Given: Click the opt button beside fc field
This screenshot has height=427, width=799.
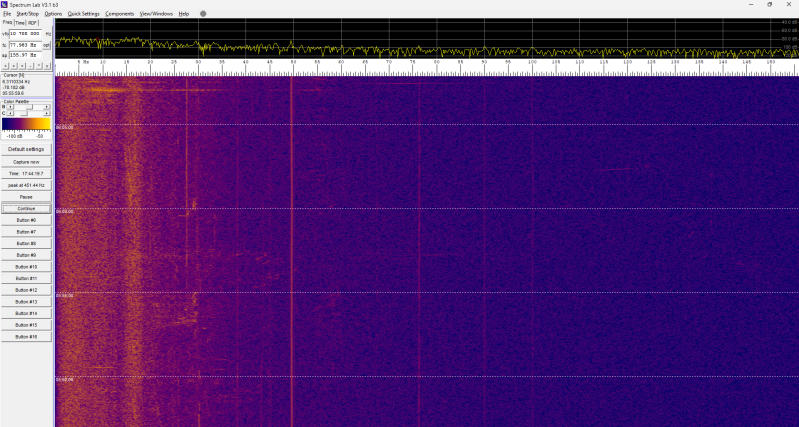Looking at the screenshot, I should [x=47, y=45].
